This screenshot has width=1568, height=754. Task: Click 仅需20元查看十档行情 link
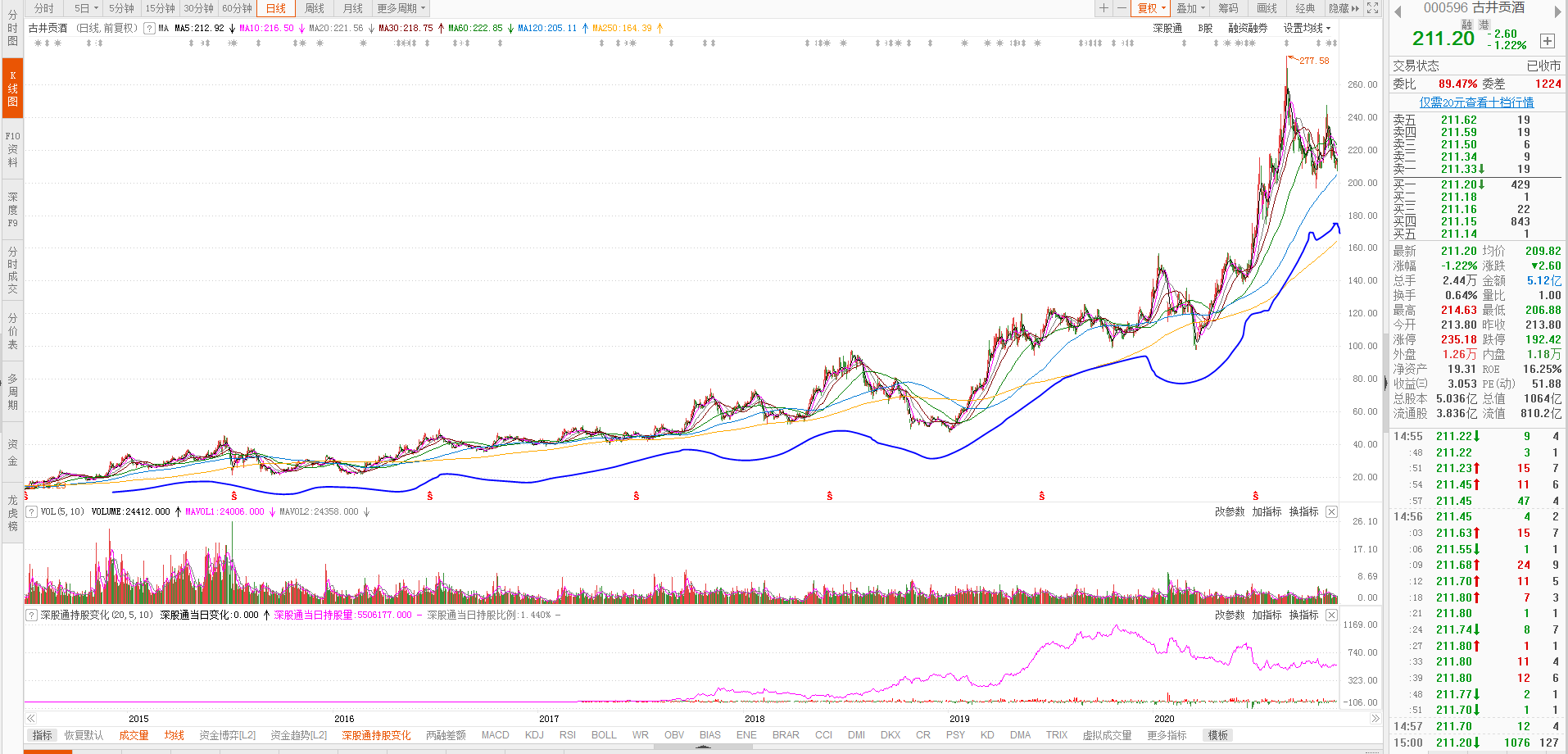click(1476, 102)
